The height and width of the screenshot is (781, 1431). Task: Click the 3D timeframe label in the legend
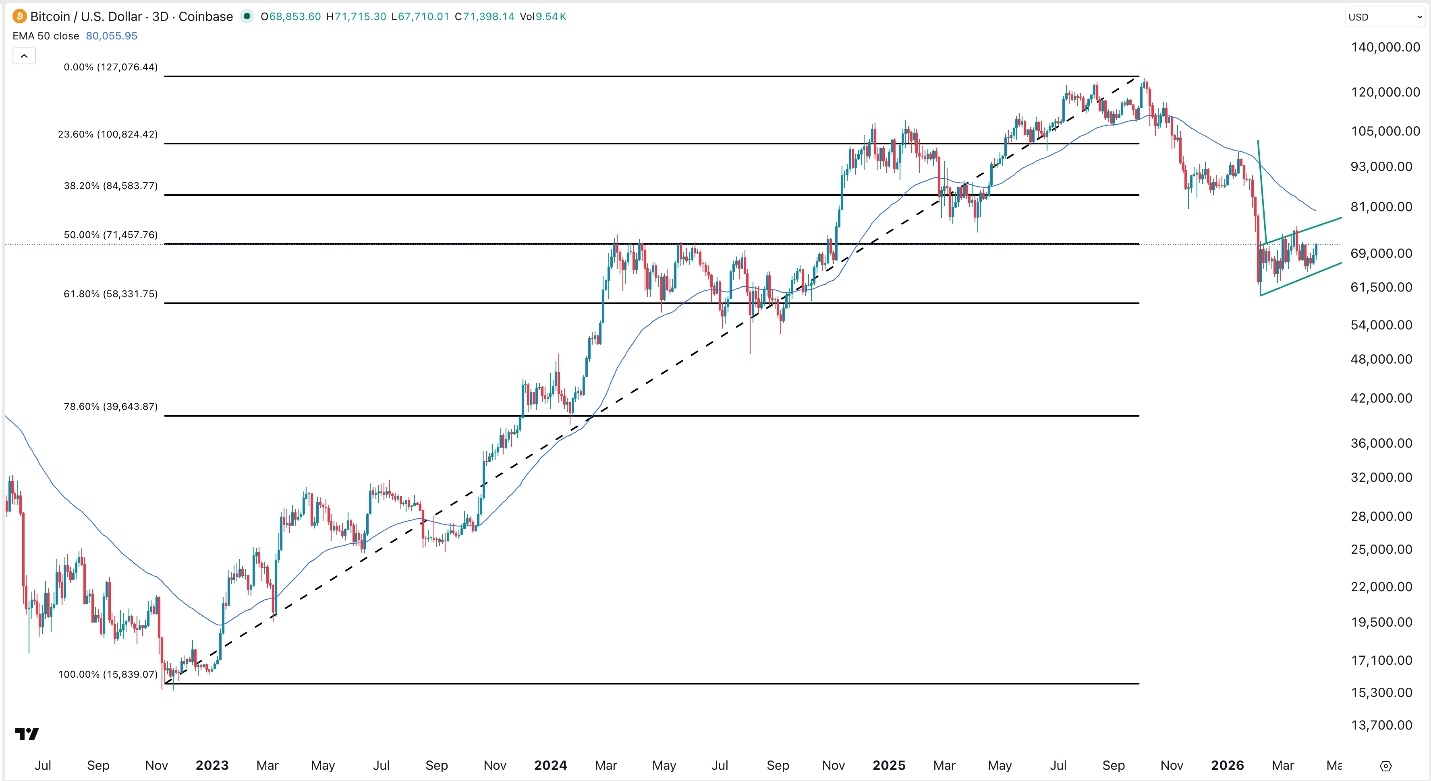tap(162, 16)
